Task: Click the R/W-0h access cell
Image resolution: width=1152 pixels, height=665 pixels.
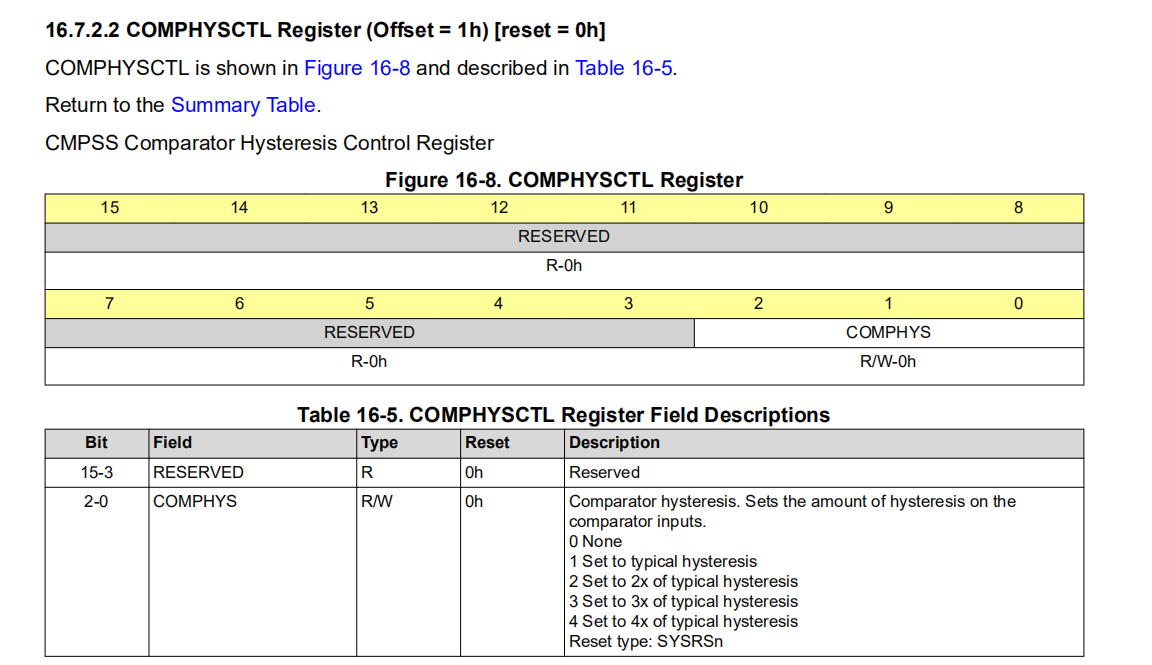Action: 888,361
